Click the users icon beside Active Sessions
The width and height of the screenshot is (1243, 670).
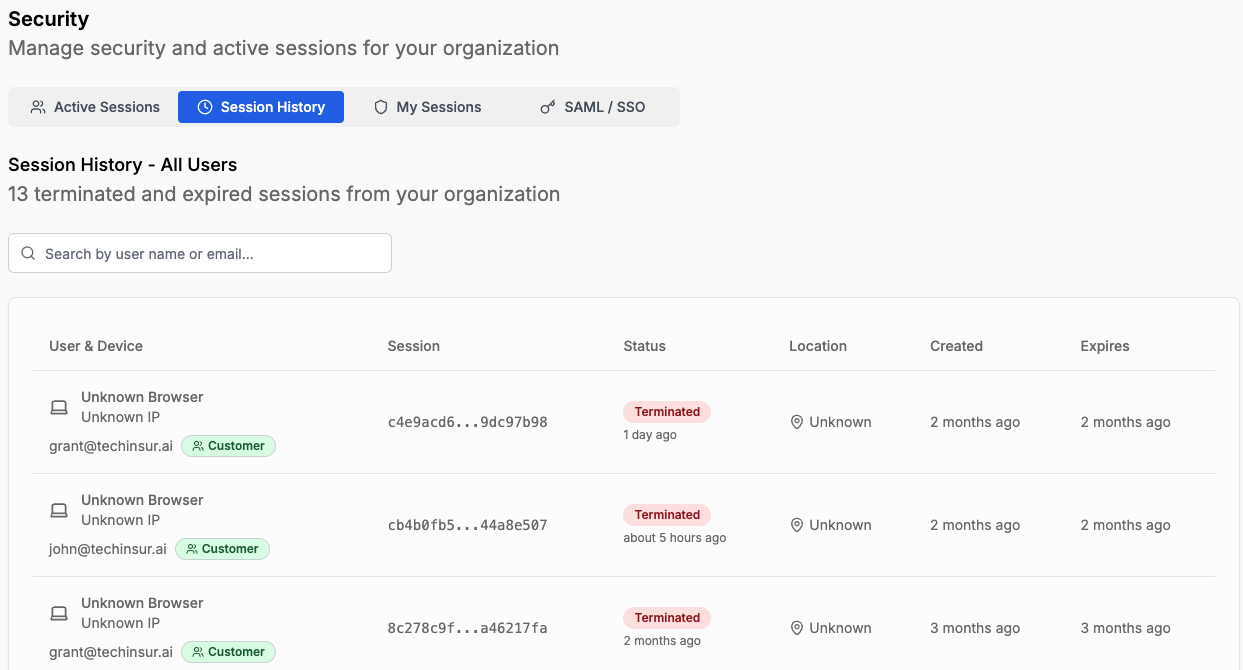point(38,107)
